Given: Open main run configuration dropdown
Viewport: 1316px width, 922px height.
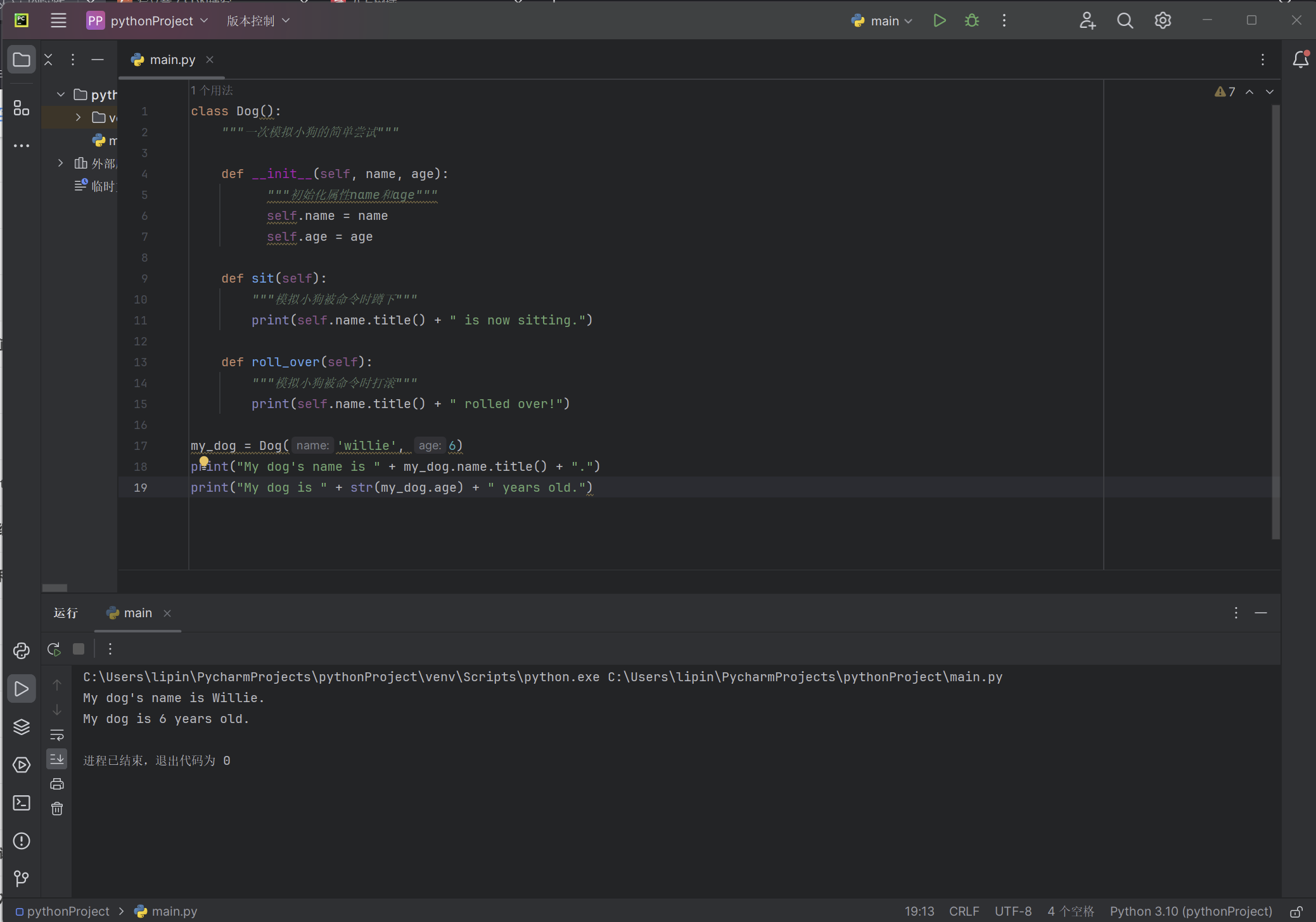Looking at the screenshot, I should (x=882, y=20).
